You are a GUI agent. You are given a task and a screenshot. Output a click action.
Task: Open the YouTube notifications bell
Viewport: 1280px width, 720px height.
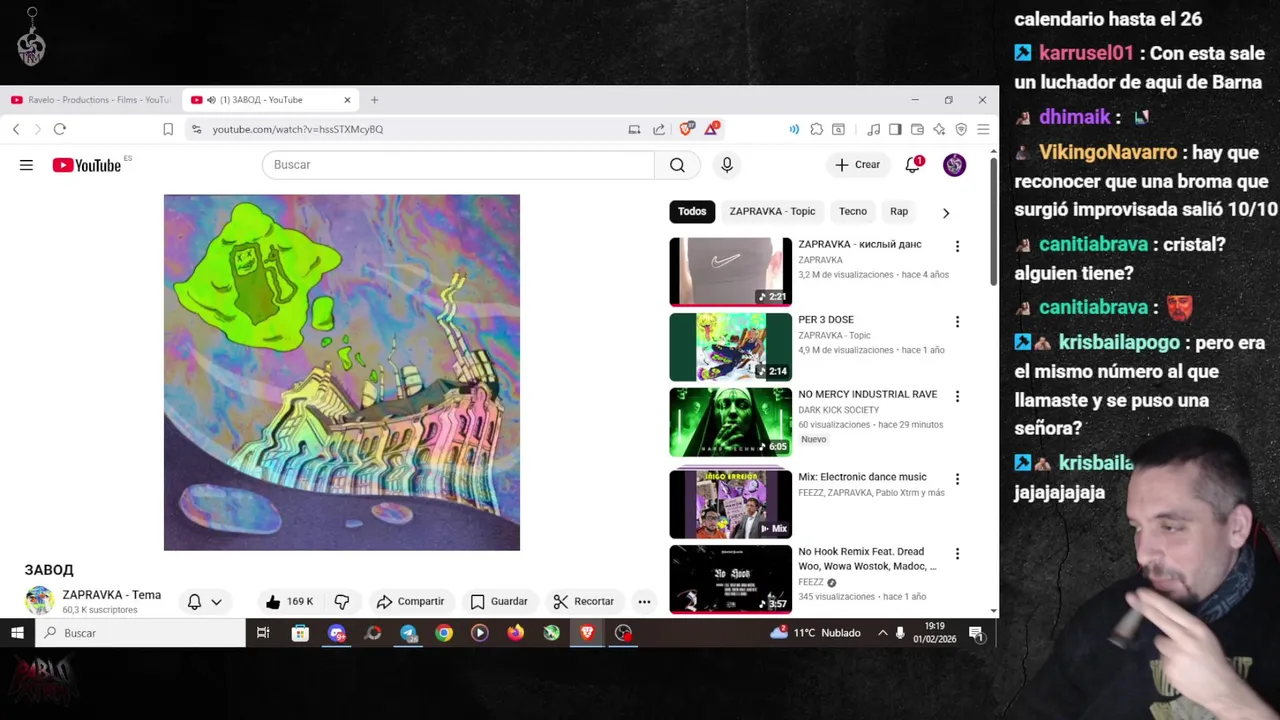[912, 165]
